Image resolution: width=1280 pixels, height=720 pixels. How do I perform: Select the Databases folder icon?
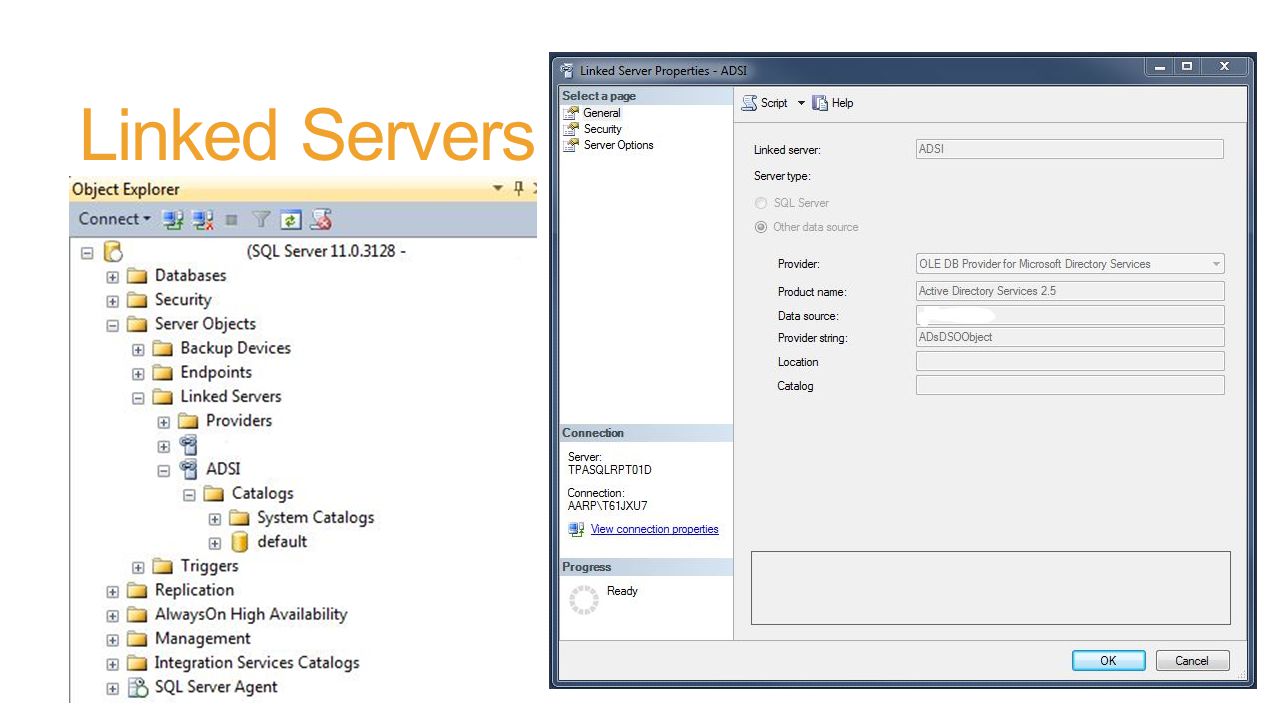click(x=137, y=276)
